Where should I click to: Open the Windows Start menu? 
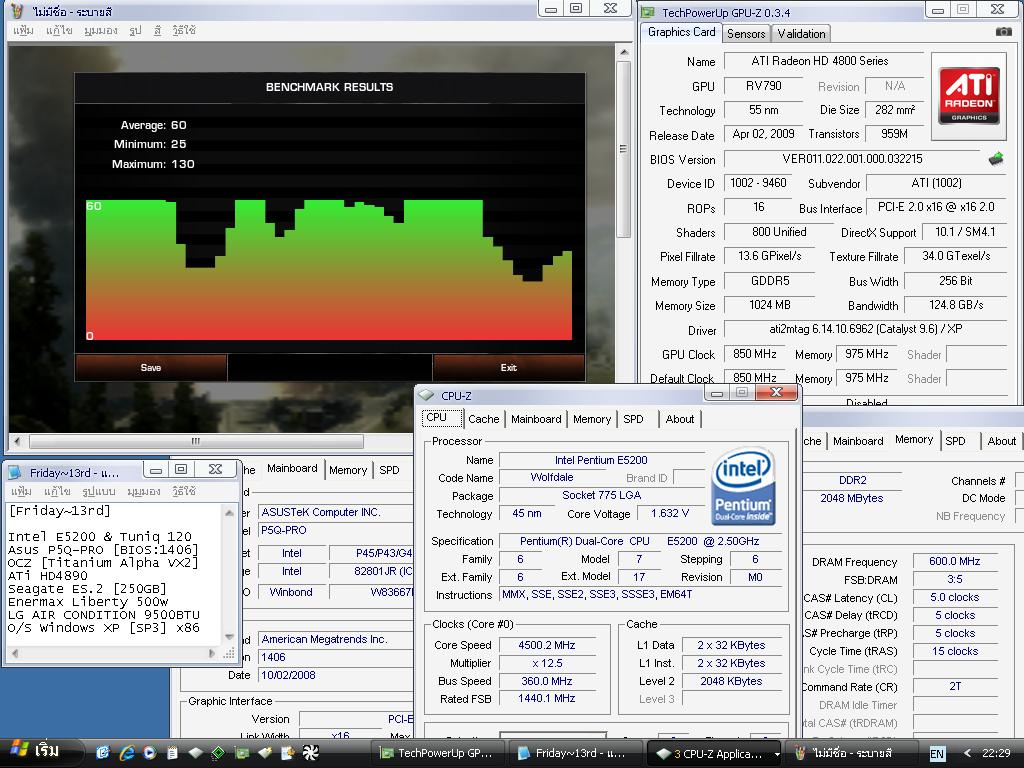[35, 751]
